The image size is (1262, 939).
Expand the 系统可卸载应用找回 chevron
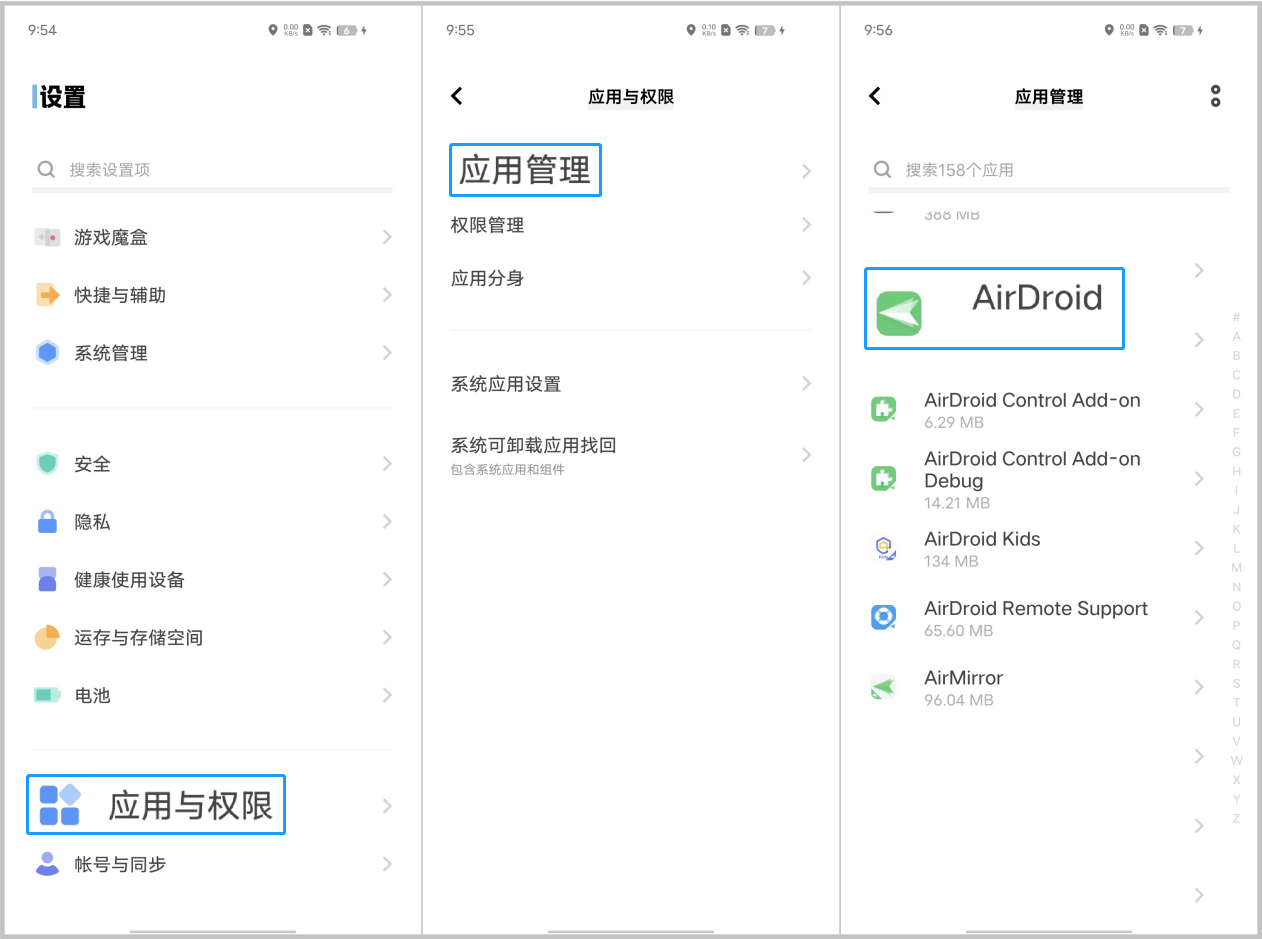pyautogui.click(x=806, y=455)
